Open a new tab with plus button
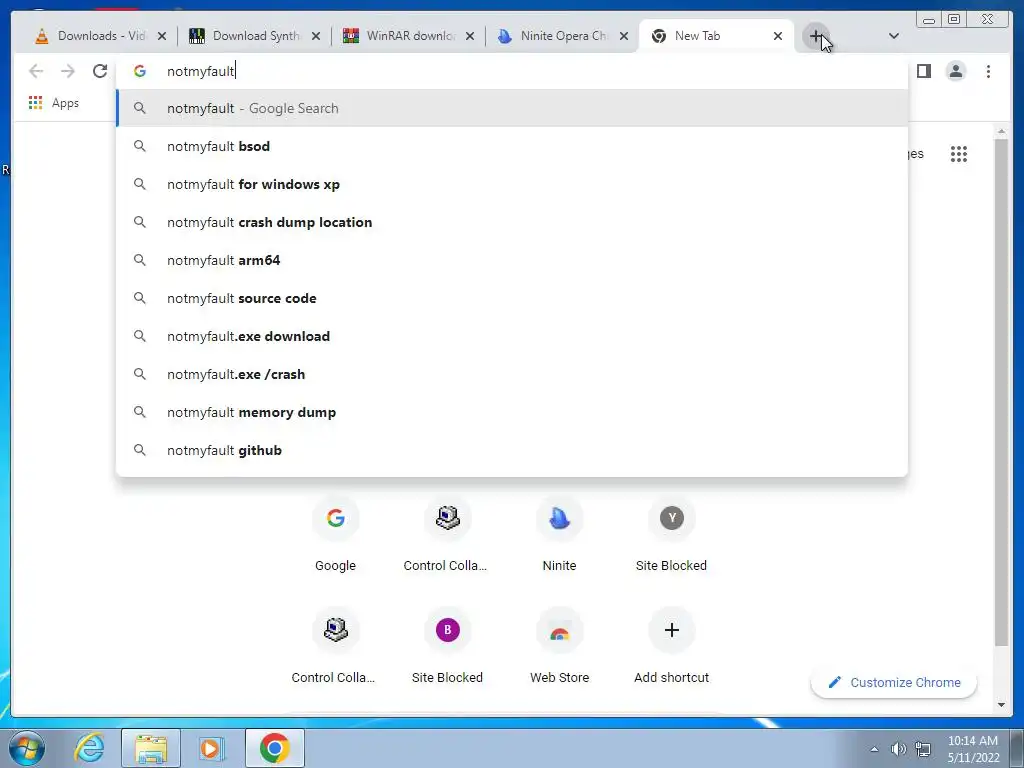 pyautogui.click(x=816, y=36)
